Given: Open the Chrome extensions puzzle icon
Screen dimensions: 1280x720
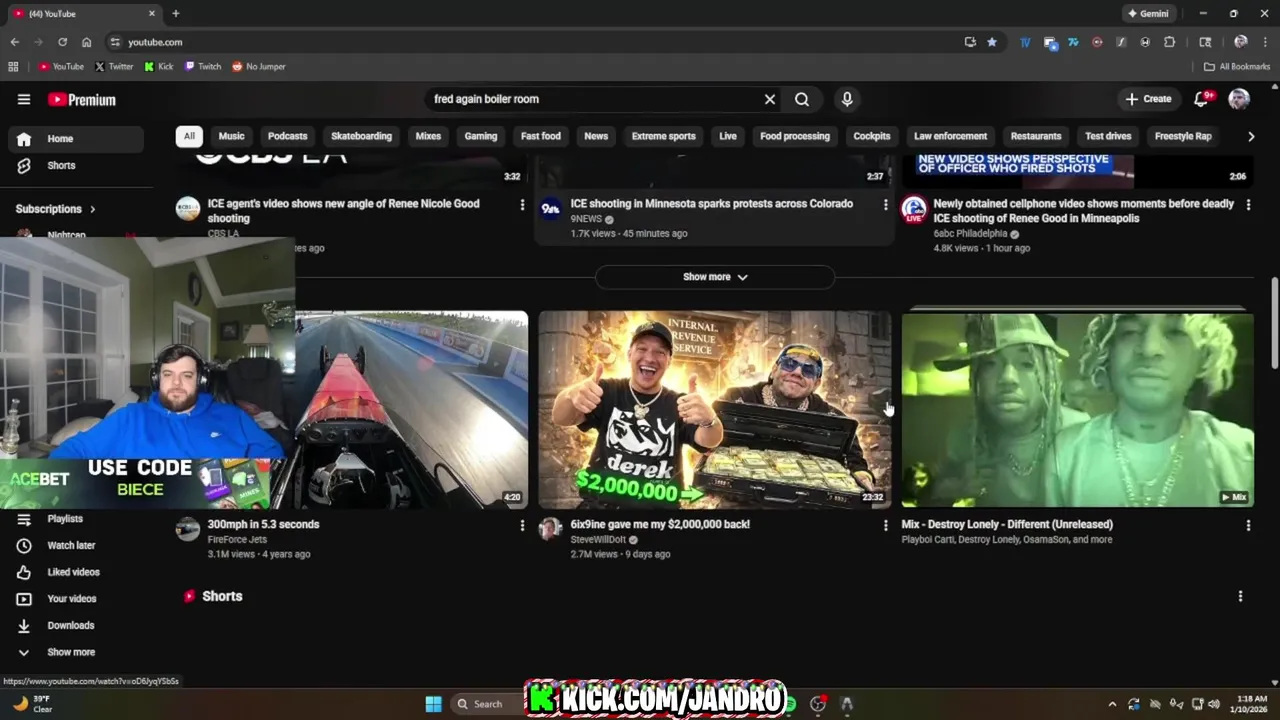Looking at the screenshot, I should pos(1169,42).
